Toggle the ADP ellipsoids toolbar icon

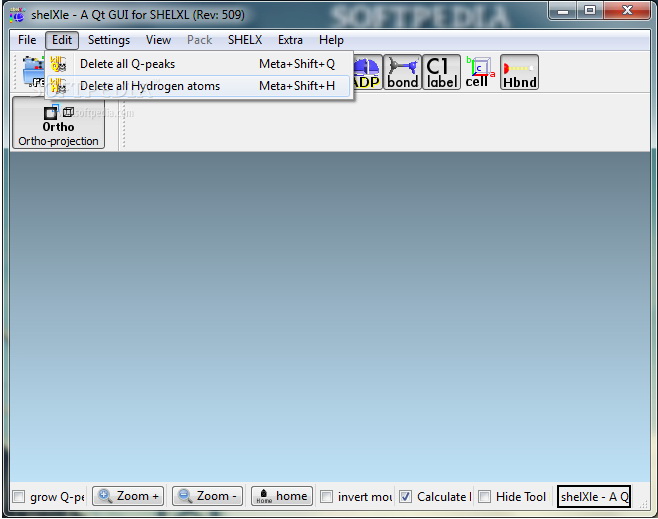(368, 72)
